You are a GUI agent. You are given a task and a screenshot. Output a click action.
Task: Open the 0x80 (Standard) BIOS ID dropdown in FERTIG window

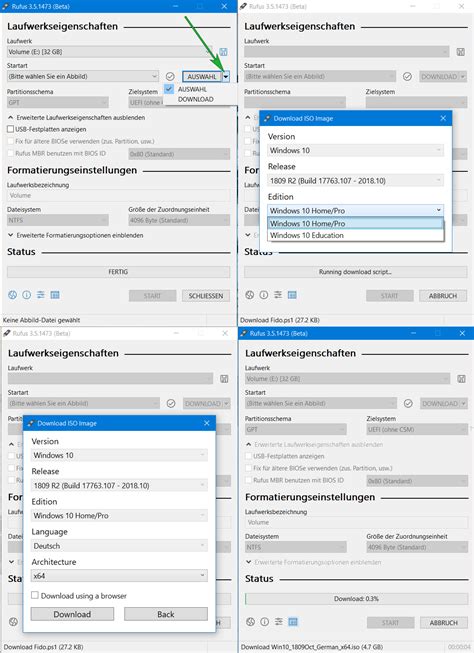[179, 154]
